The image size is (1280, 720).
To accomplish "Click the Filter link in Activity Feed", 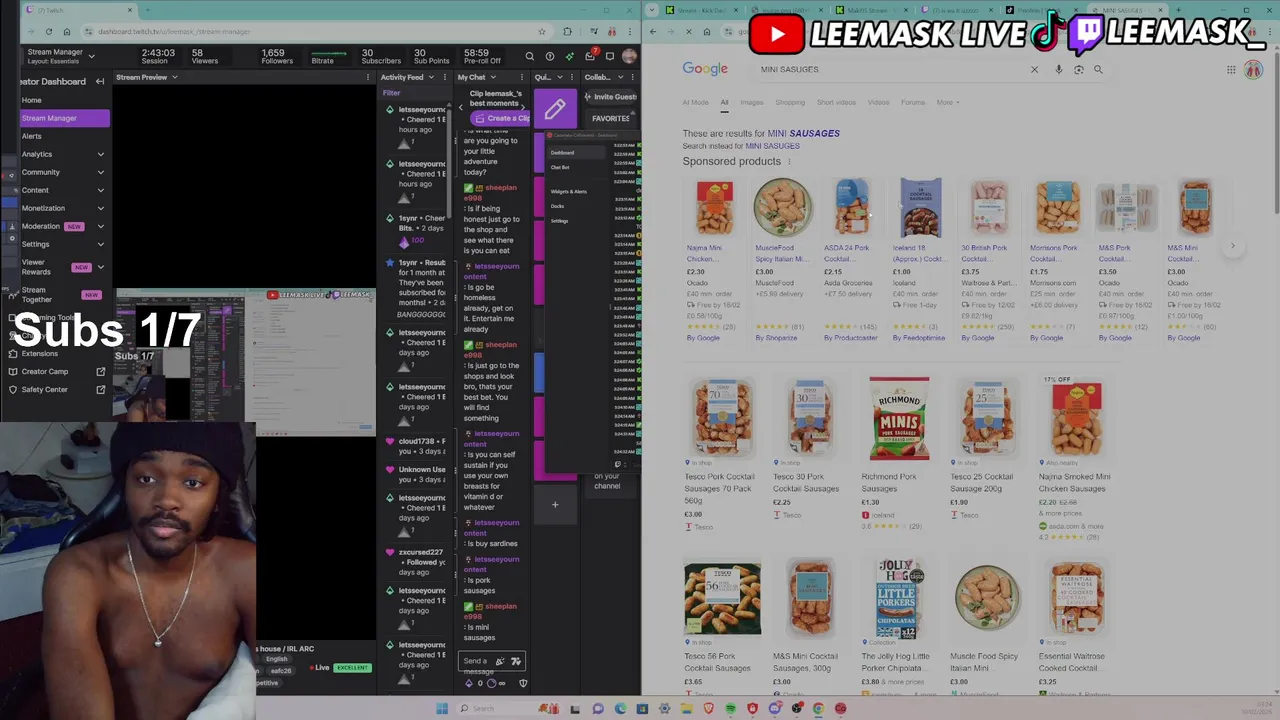I will point(391,93).
